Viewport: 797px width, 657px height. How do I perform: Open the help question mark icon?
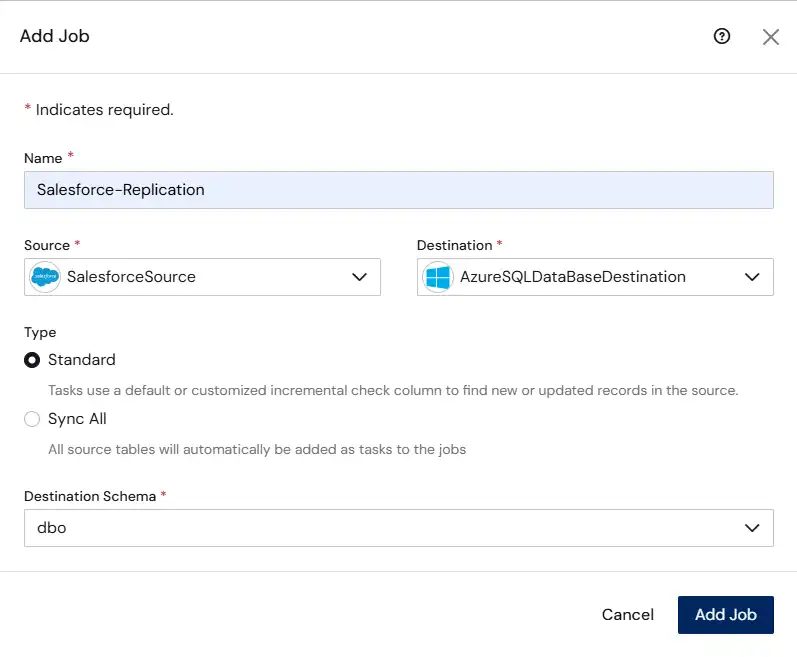coord(721,36)
